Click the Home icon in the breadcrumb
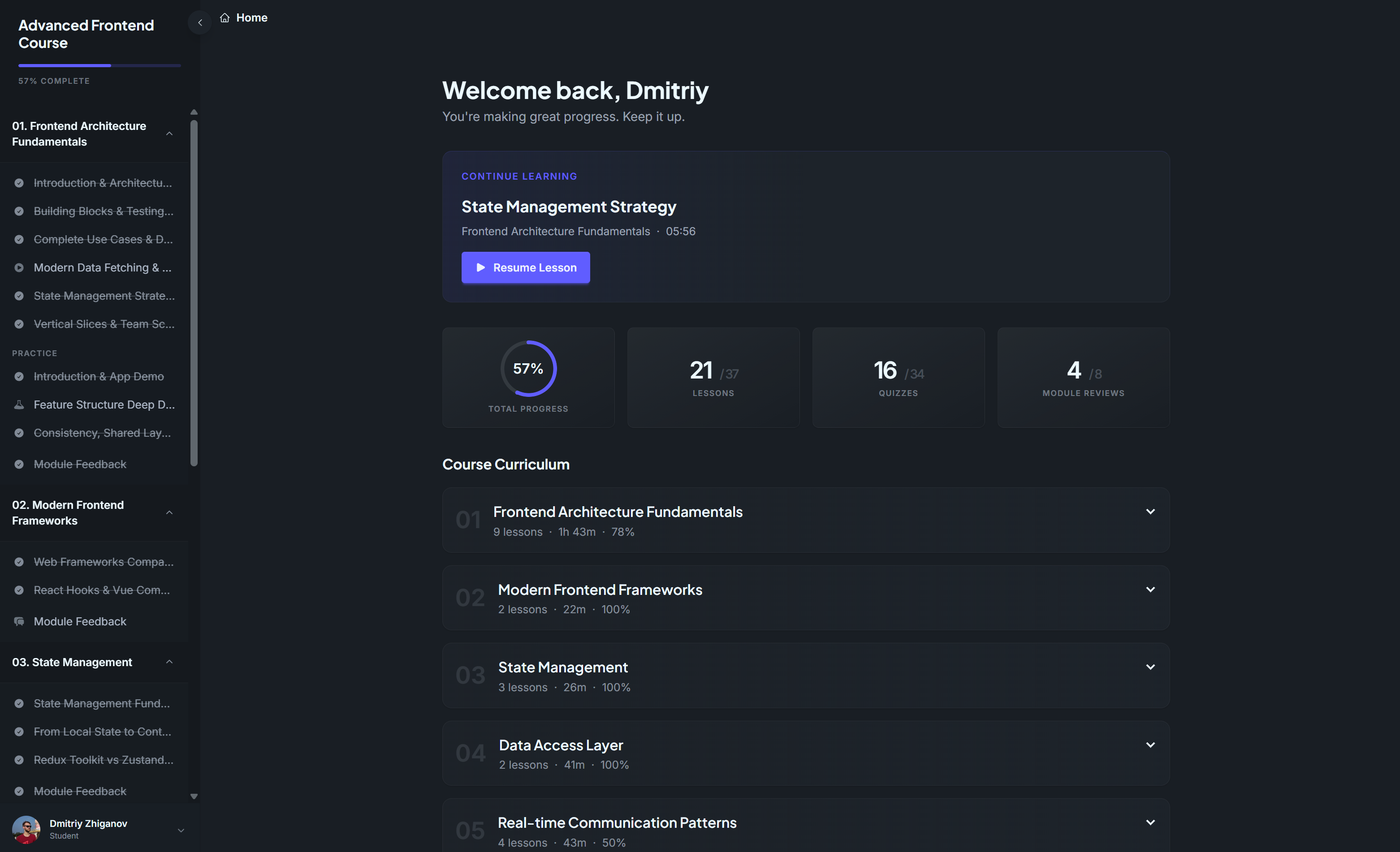The image size is (1400, 852). click(225, 17)
